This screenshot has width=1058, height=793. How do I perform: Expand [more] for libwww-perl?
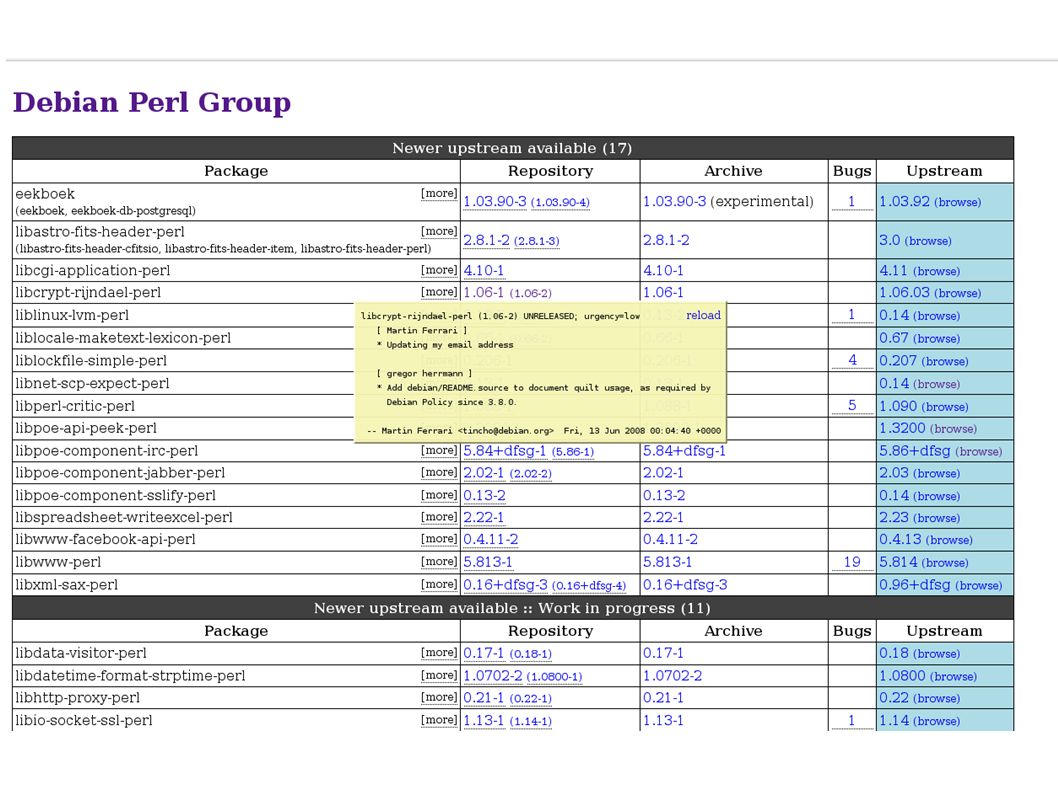point(439,562)
